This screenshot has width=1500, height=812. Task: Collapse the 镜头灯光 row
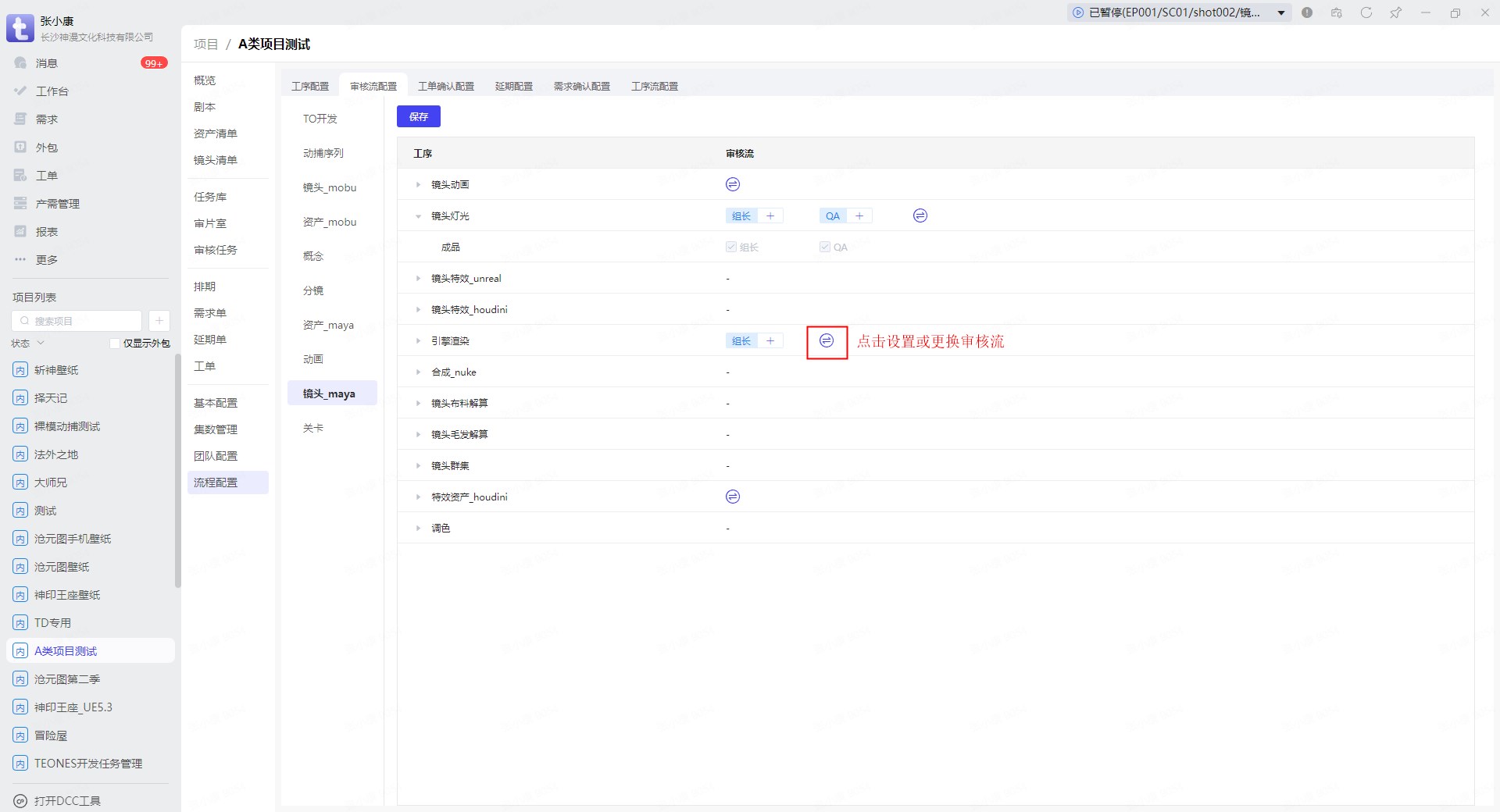(x=418, y=216)
